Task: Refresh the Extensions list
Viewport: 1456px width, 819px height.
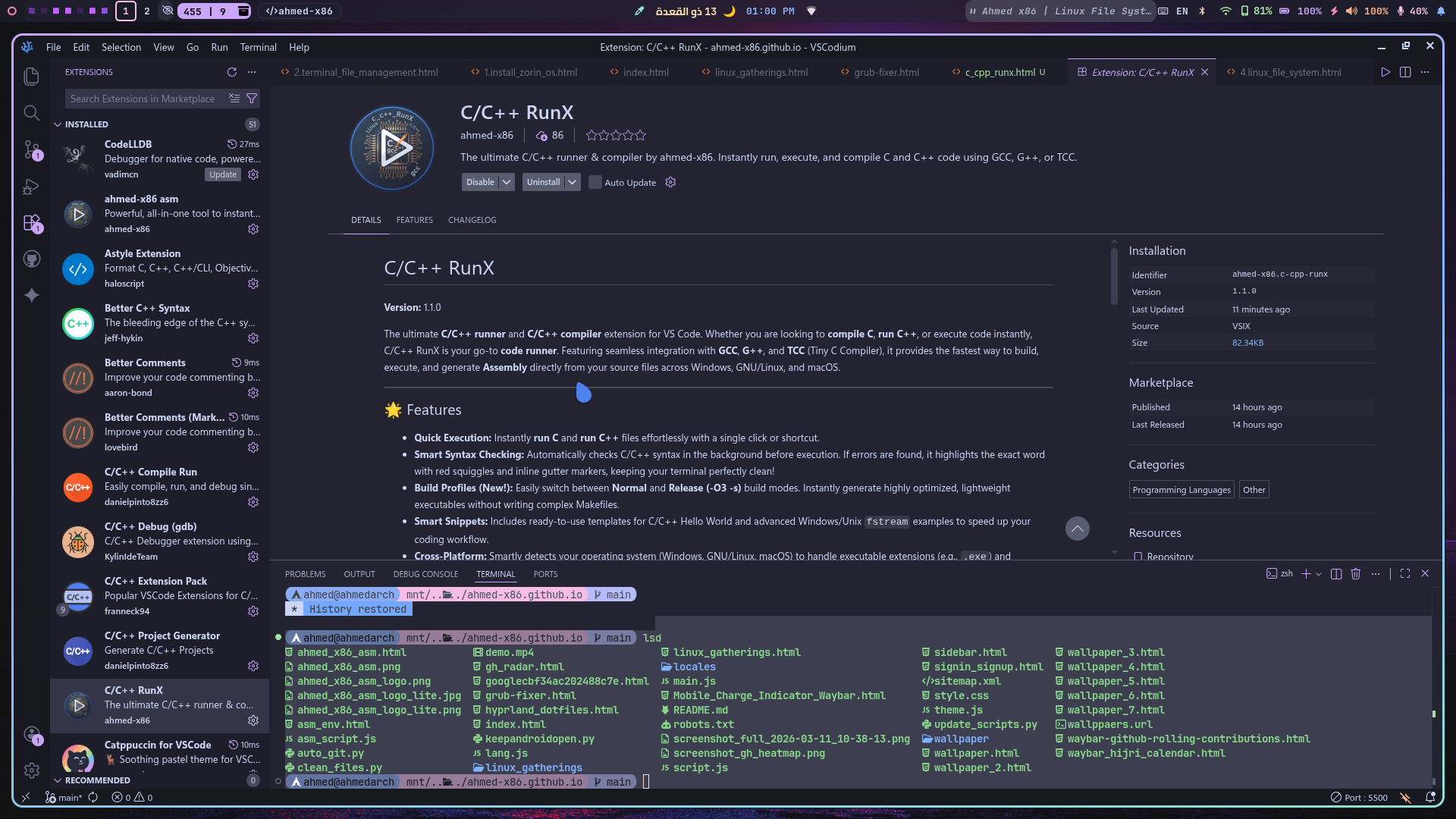Action: pyautogui.click(x=232, y=72)
